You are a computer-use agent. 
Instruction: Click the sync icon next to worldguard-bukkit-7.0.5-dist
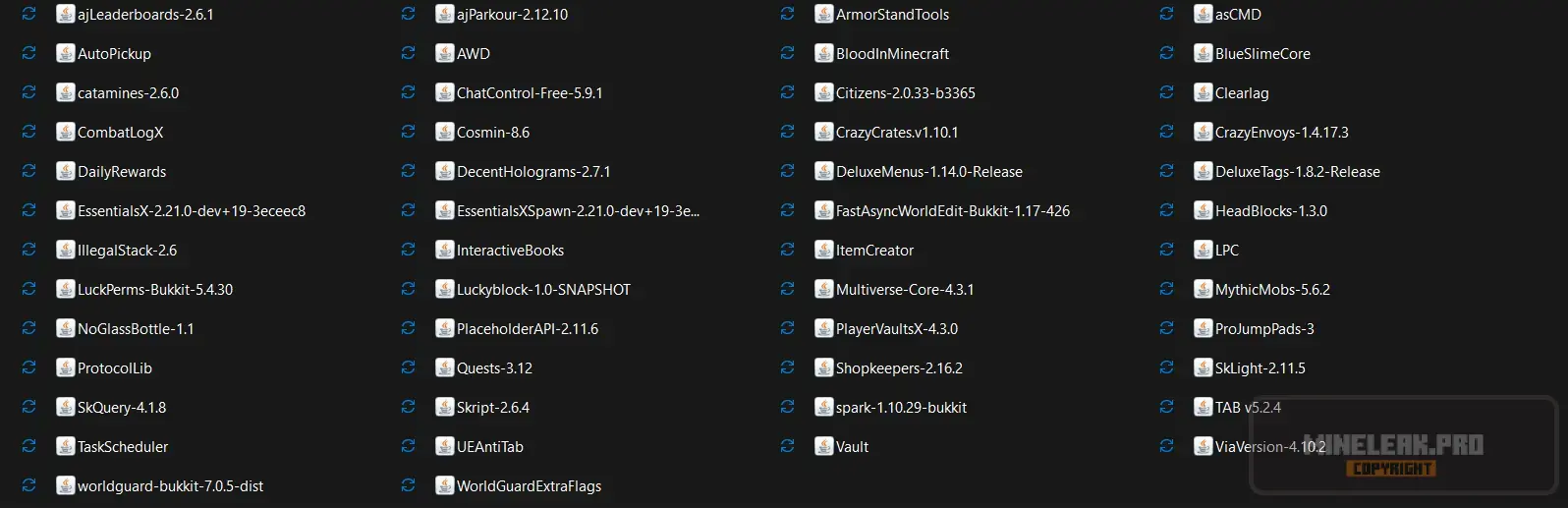click(28, 486)
